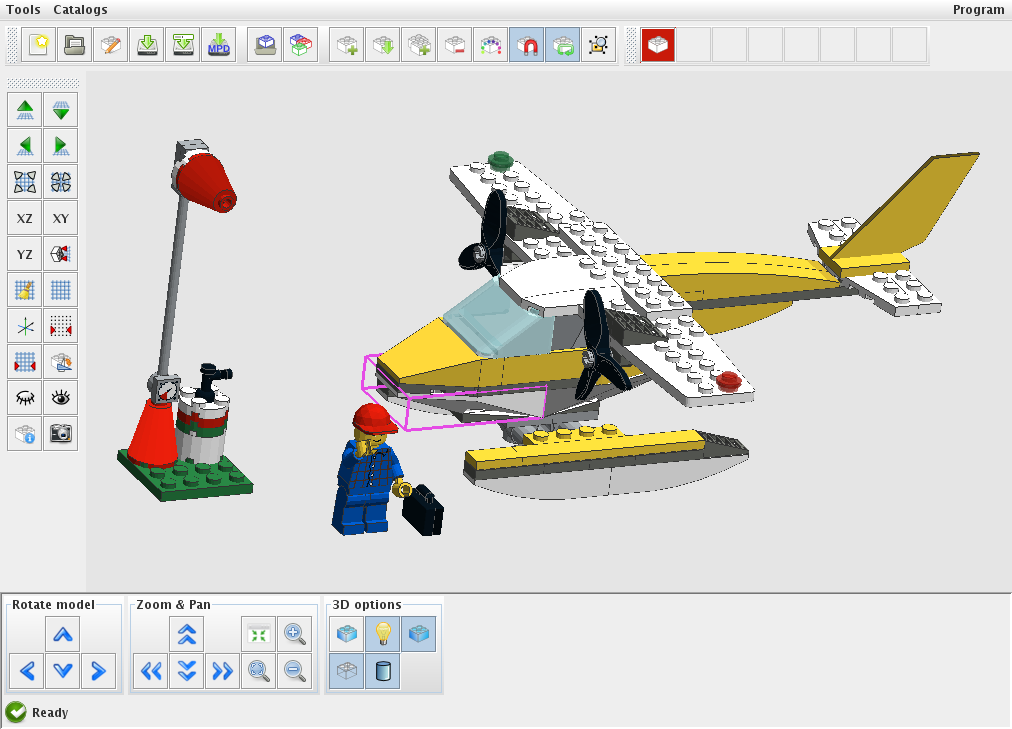This screenshot has height=729, width=1012.
Task: Open the Tools menu
Action: click(x=23, y=10)
